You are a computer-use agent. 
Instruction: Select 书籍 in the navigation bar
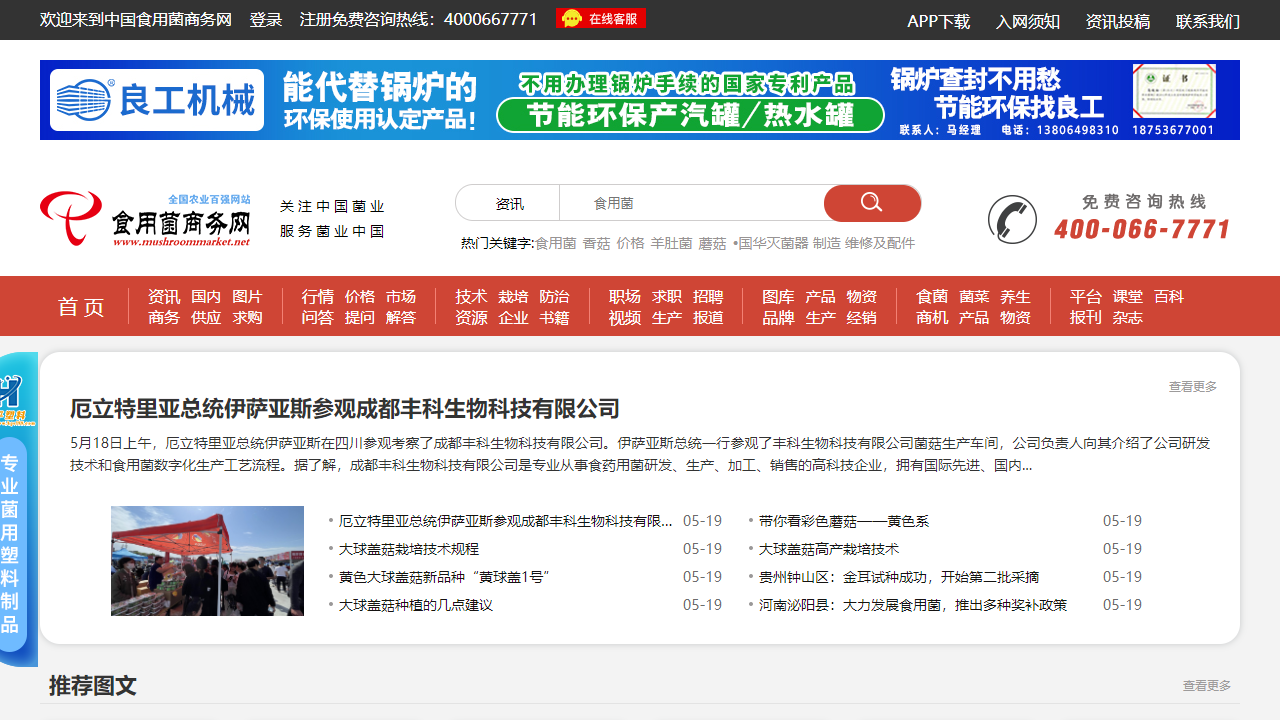tap(554, 318)
